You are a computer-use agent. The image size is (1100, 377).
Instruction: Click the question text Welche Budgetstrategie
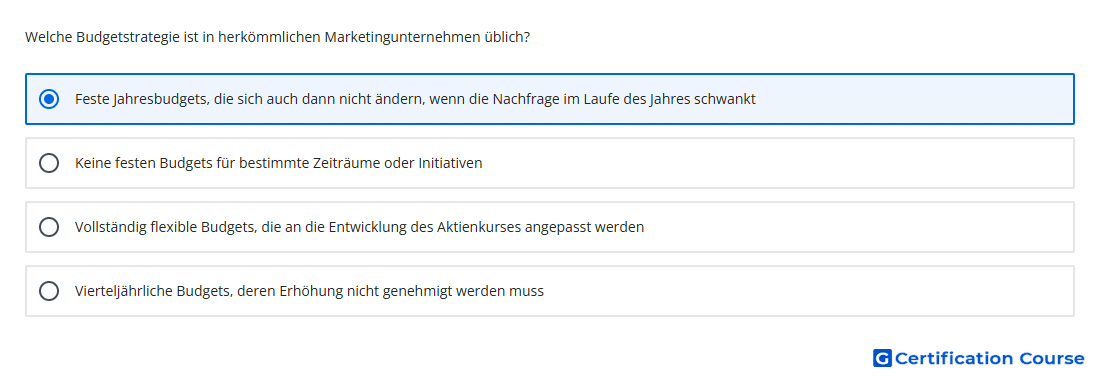277,37
